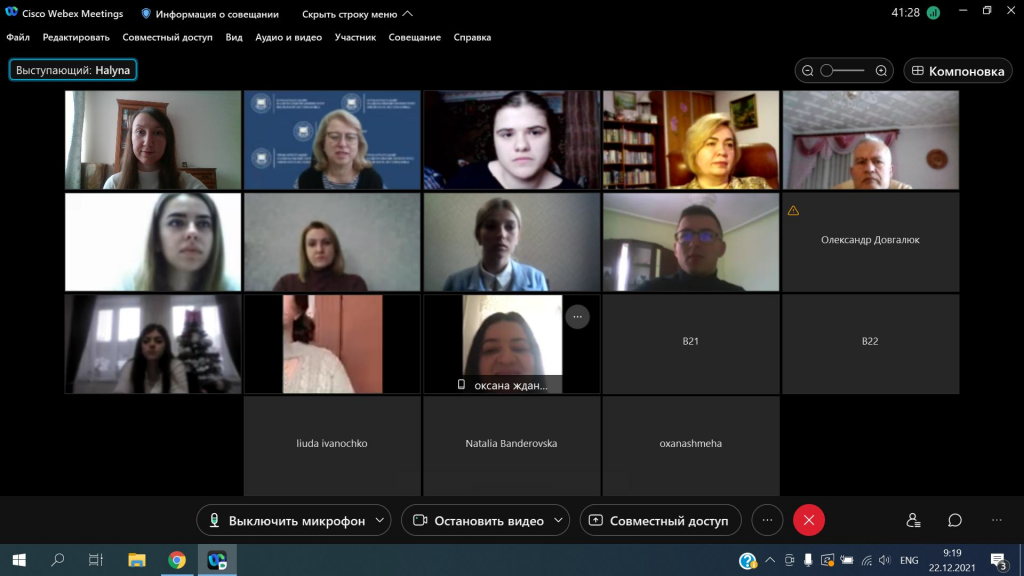This screenshot has height=576, width=1024.
Task: Click zoom in magnifier icon
Action: coord(881,71)
